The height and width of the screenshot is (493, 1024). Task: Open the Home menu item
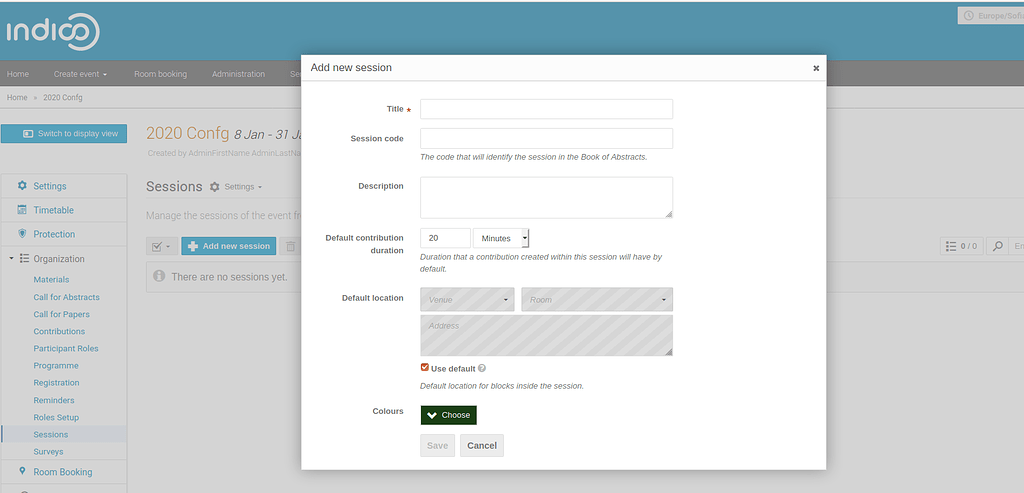tap(18, 74)
